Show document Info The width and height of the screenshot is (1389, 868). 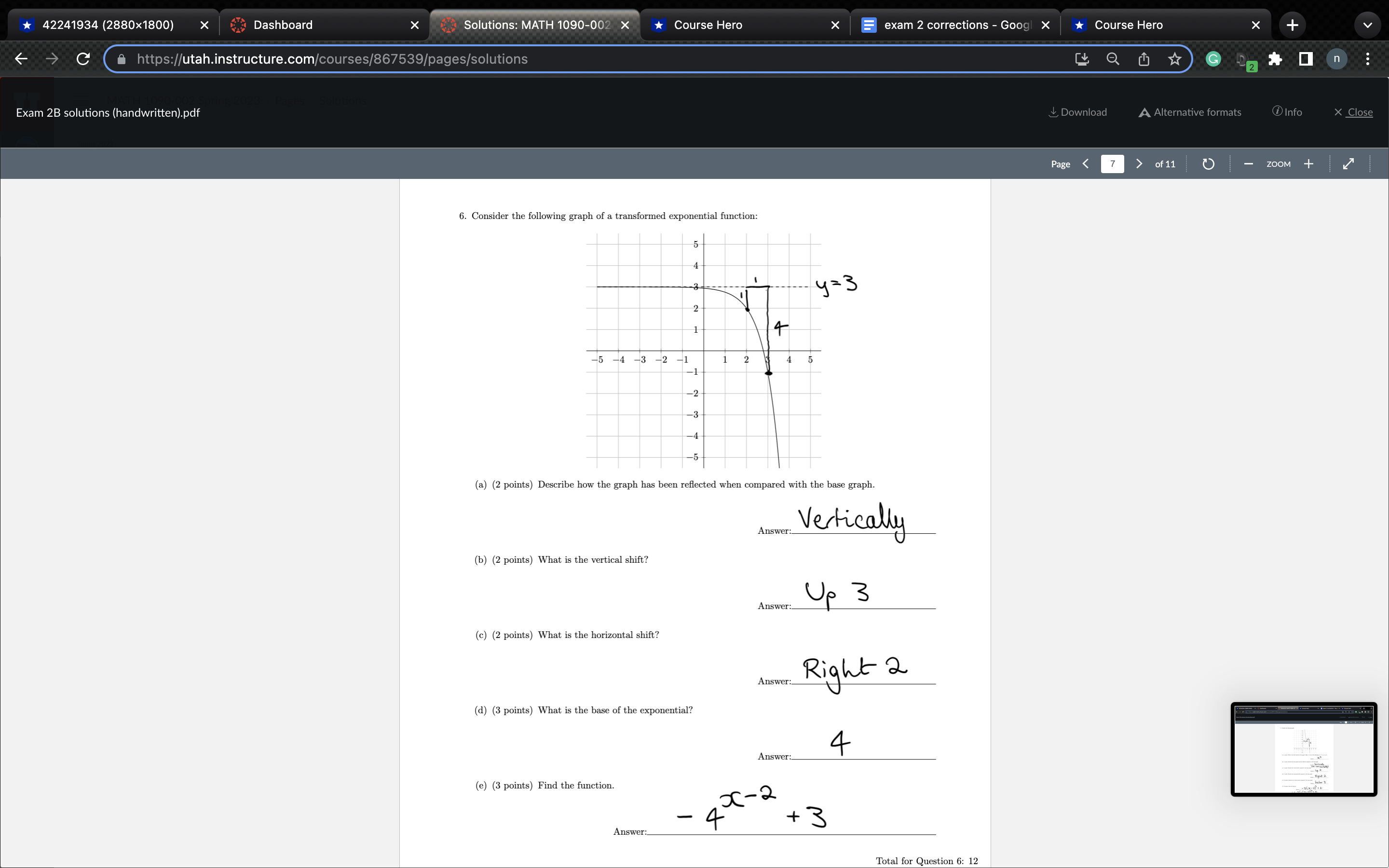[1287, 112]
